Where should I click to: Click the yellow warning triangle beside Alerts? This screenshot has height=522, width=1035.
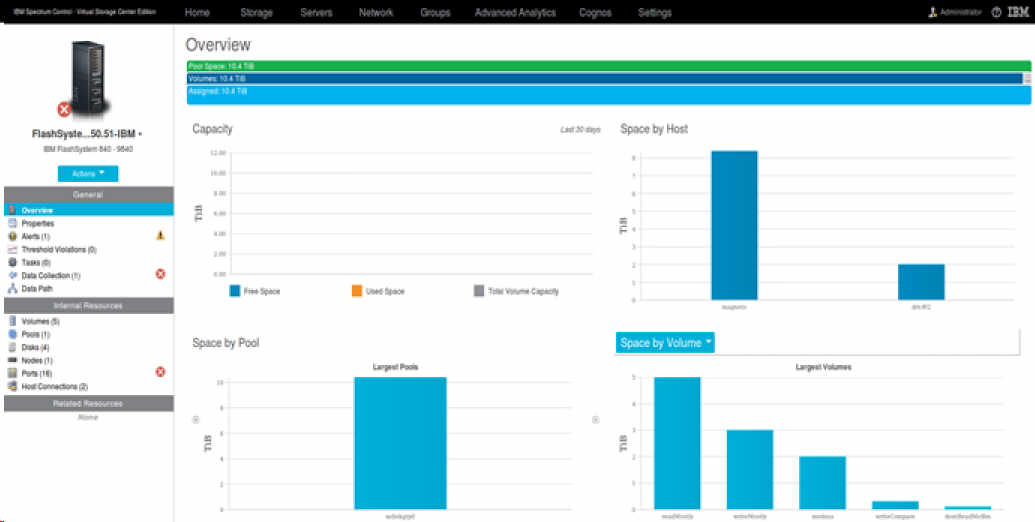(x=160, y=235)
